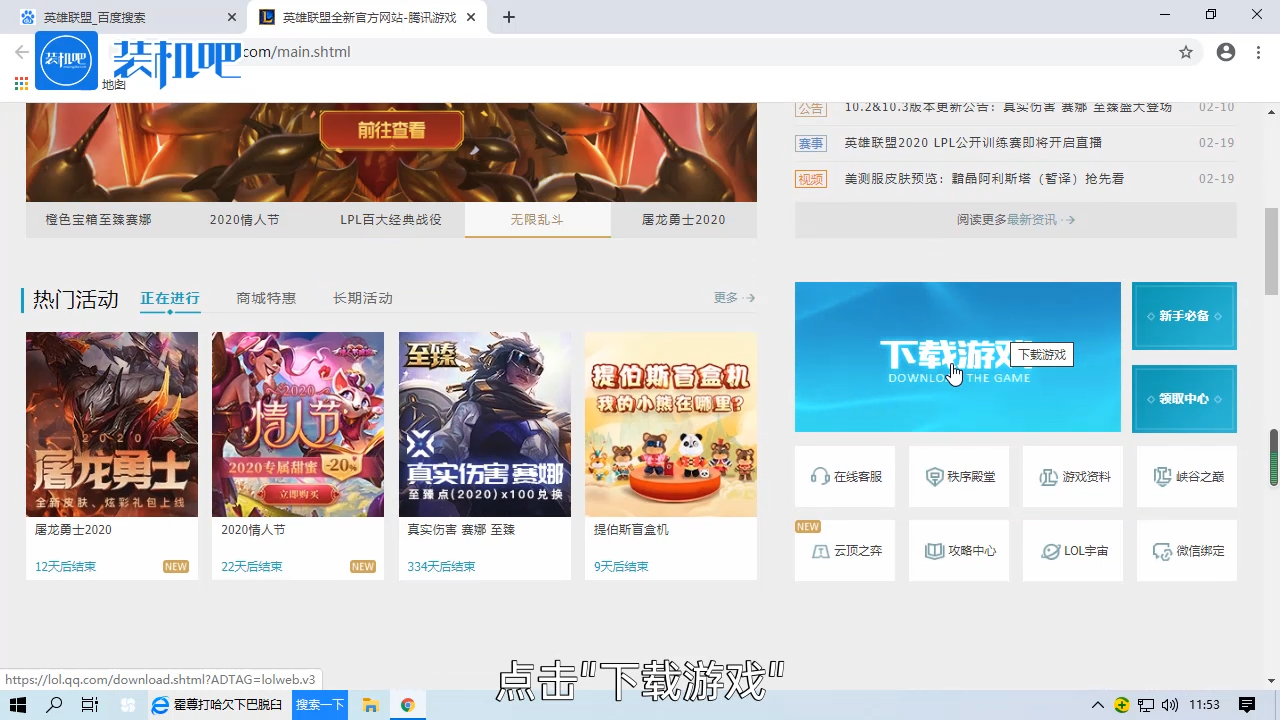Select the 长期活动 activities filter
The height and width of the screenshot is (720, 1280).
tap(362, 297)
